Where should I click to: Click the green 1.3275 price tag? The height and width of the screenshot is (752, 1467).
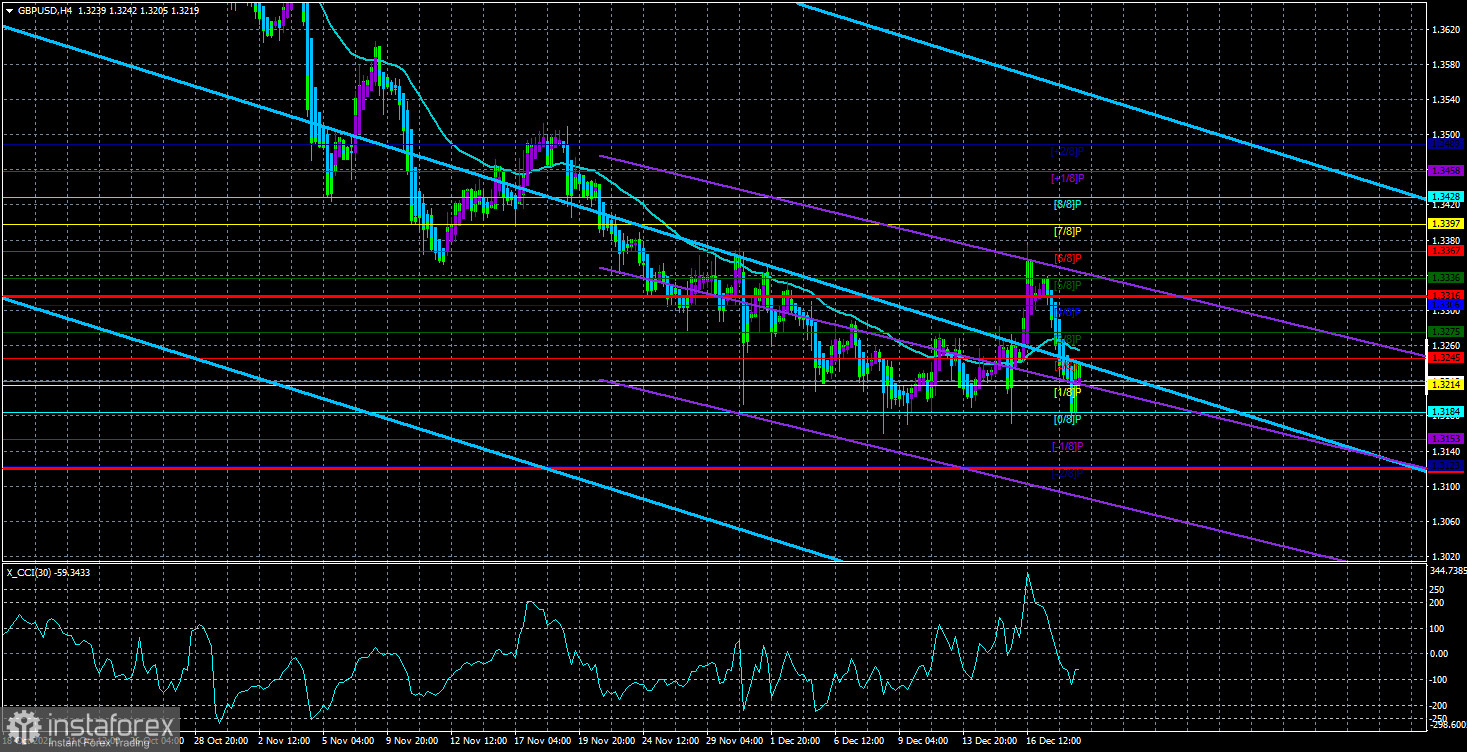click(1446, 331)
